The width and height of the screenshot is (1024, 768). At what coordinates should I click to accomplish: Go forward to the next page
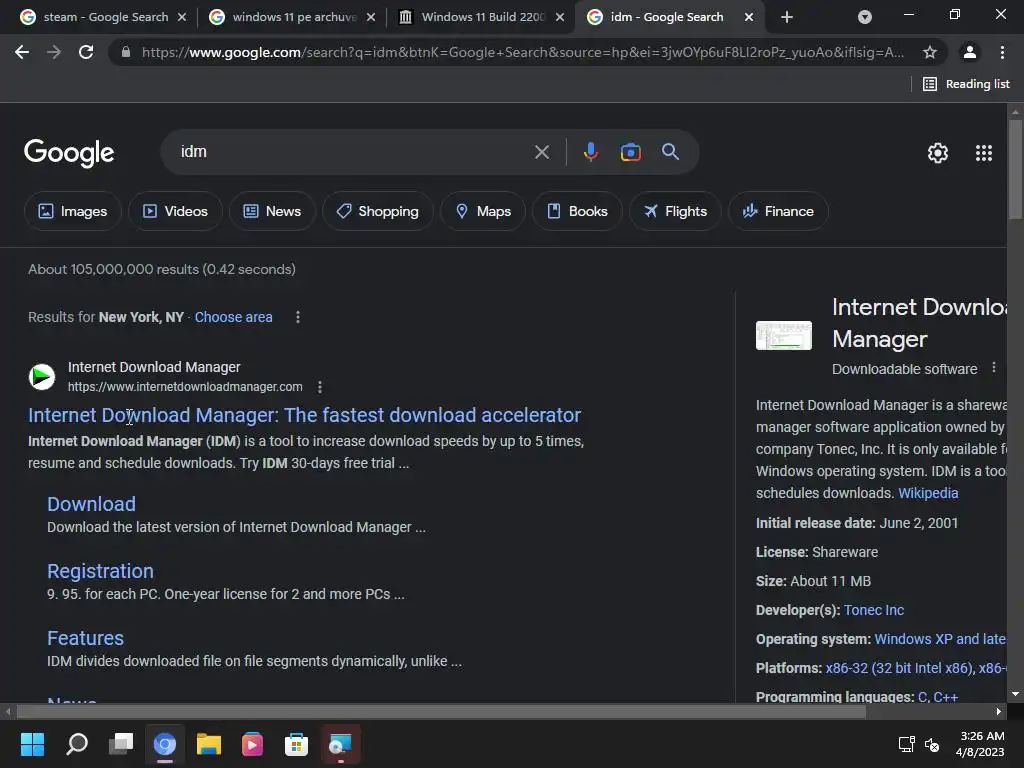pos(54,52)
